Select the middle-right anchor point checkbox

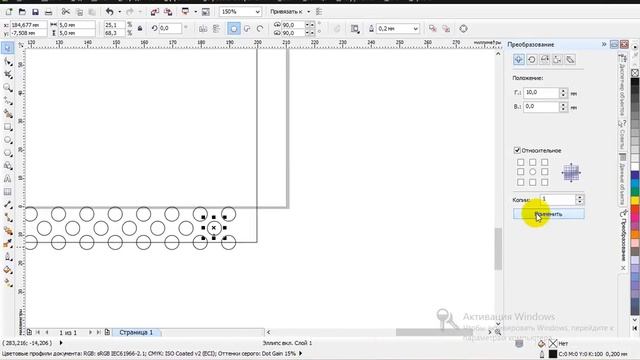tap(544, 172)
